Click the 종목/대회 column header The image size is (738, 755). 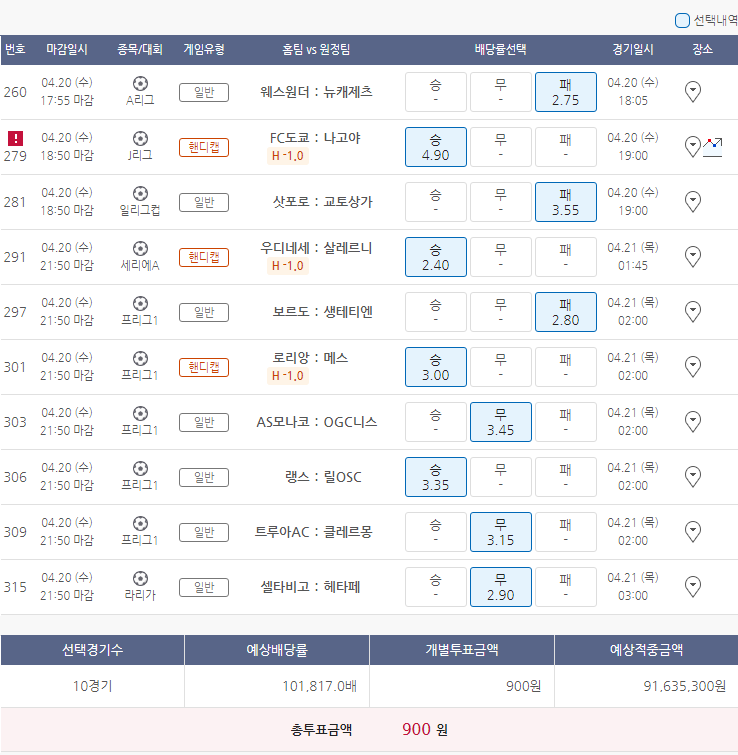(140, 49)
